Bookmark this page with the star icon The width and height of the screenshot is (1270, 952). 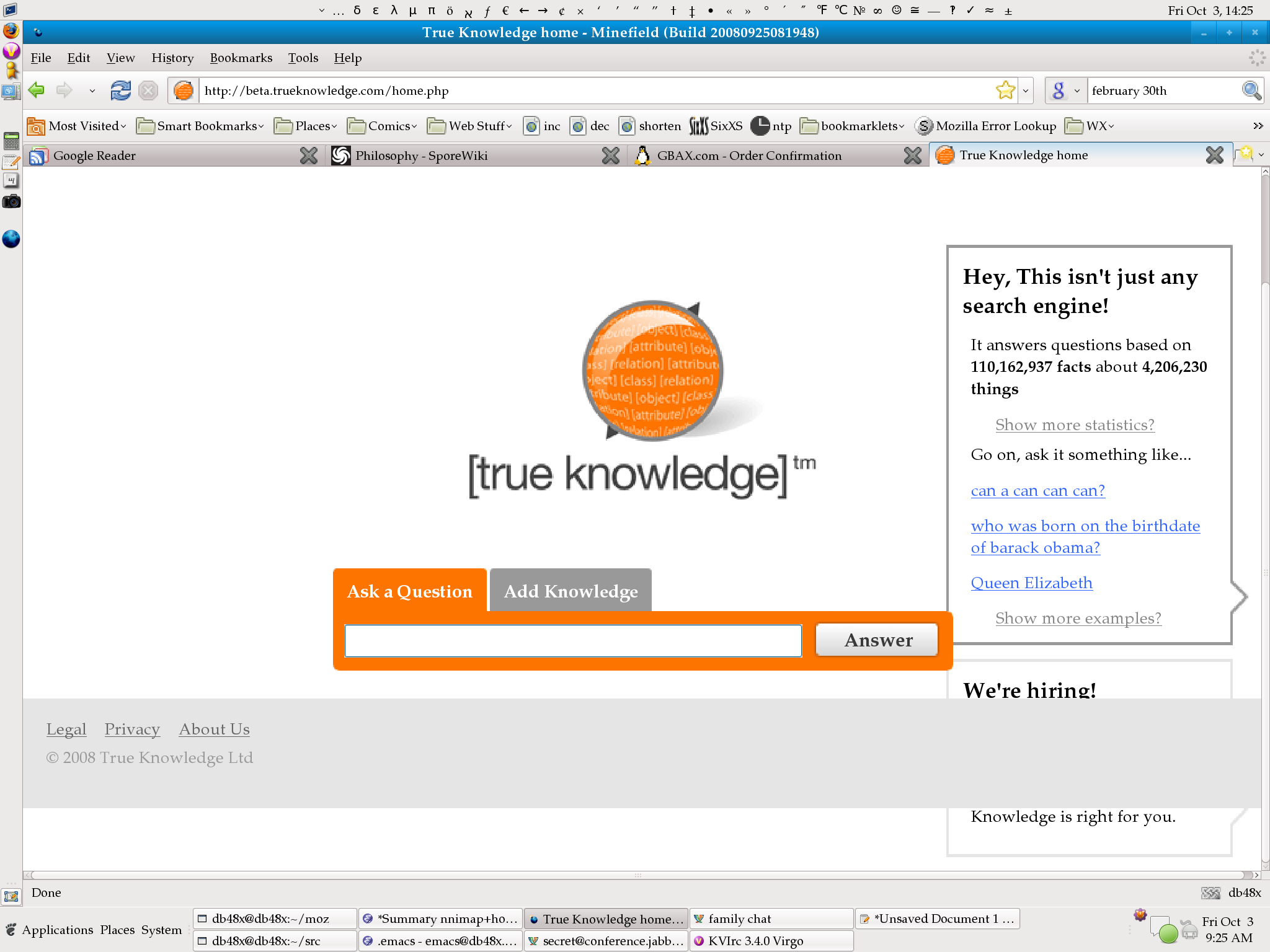(x=1005, y=90)
